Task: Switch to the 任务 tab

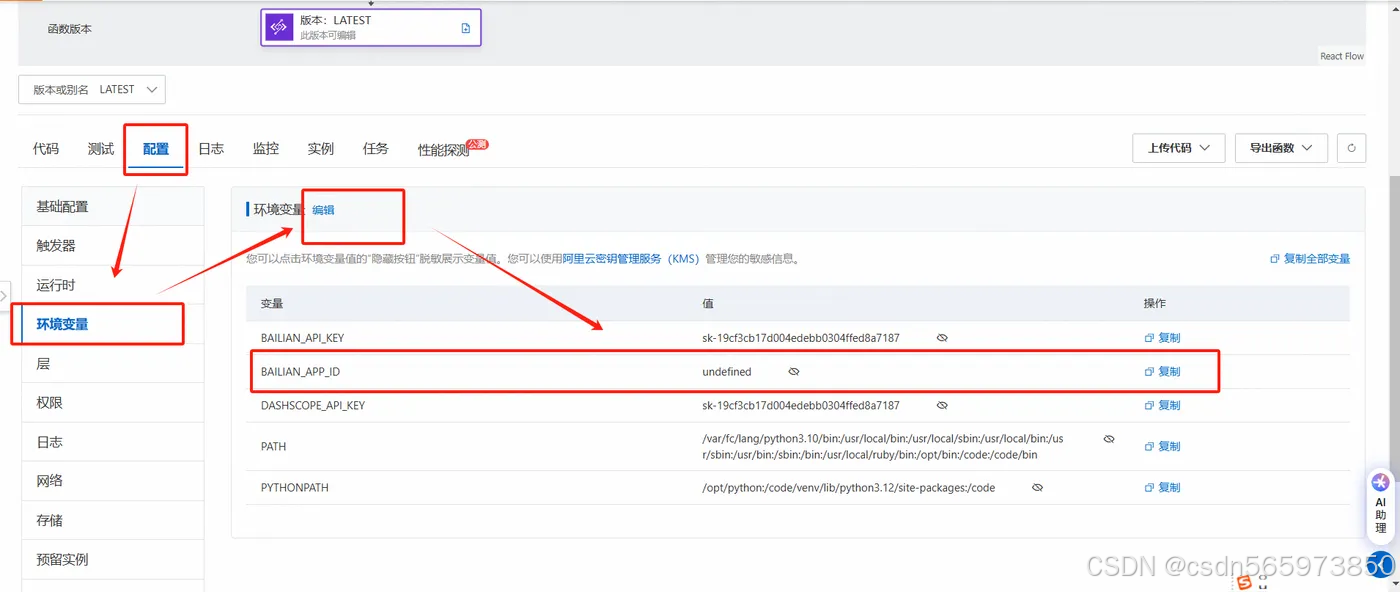Action: coord(376,148)
